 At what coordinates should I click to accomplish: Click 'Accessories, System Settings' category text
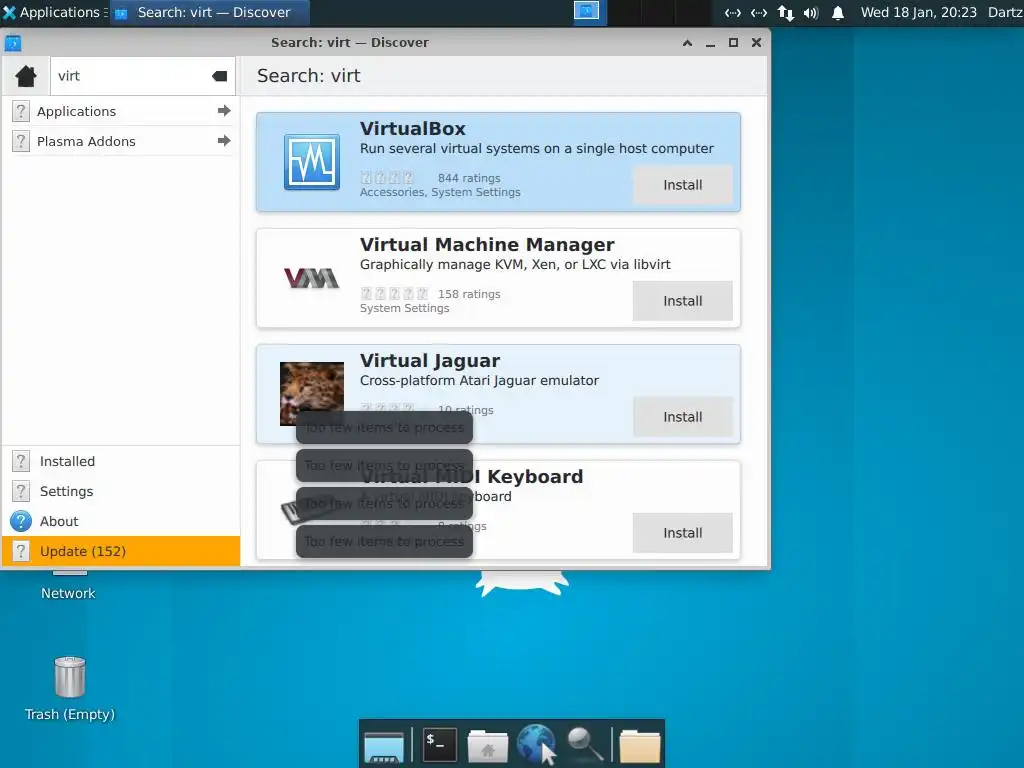click(440, 193)
